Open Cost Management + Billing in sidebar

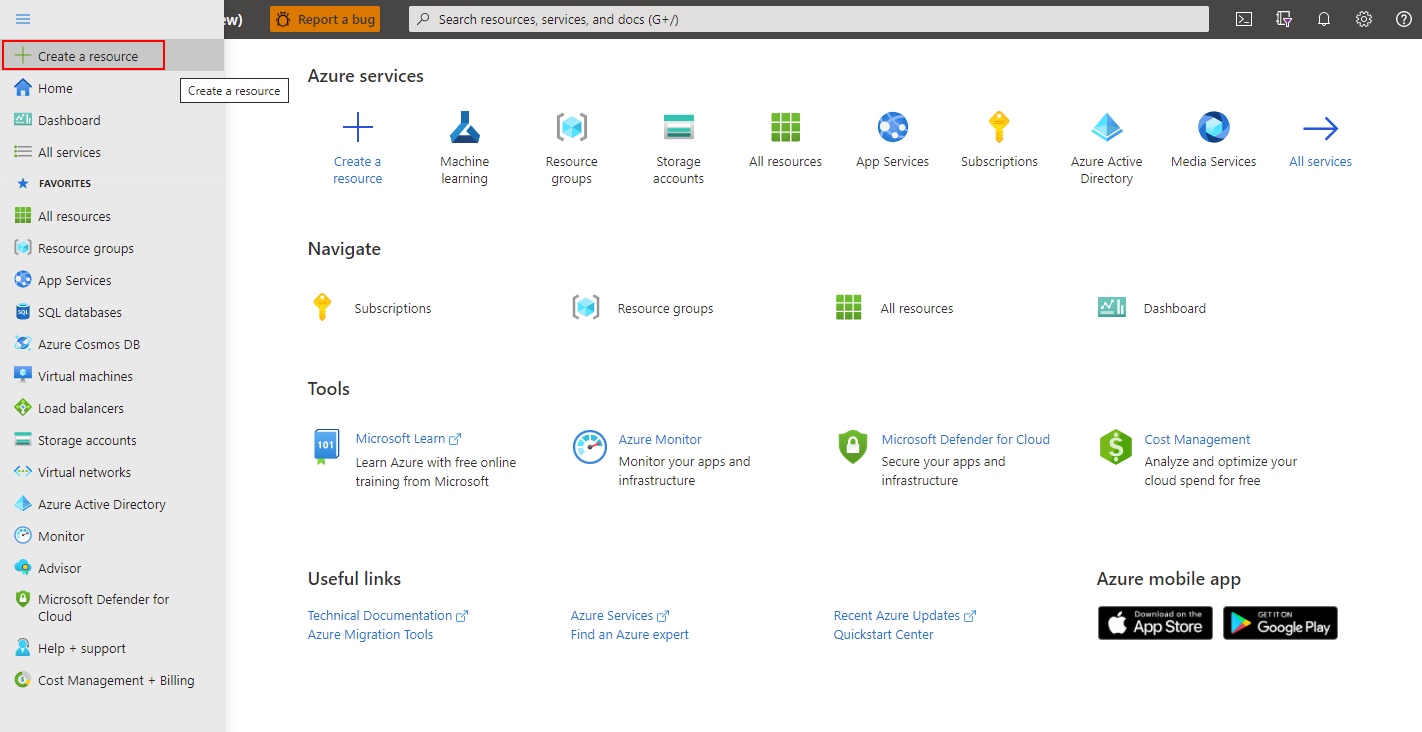coord(112,680)
